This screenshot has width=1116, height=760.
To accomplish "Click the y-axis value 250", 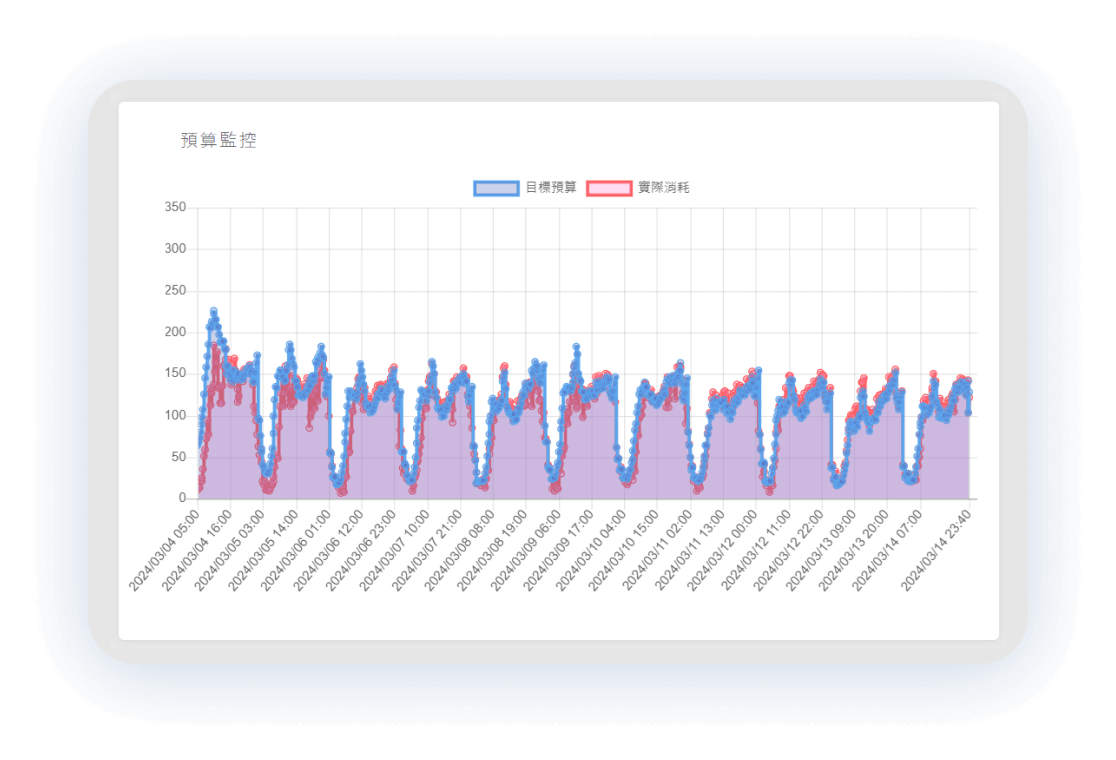I will point(175,290).
